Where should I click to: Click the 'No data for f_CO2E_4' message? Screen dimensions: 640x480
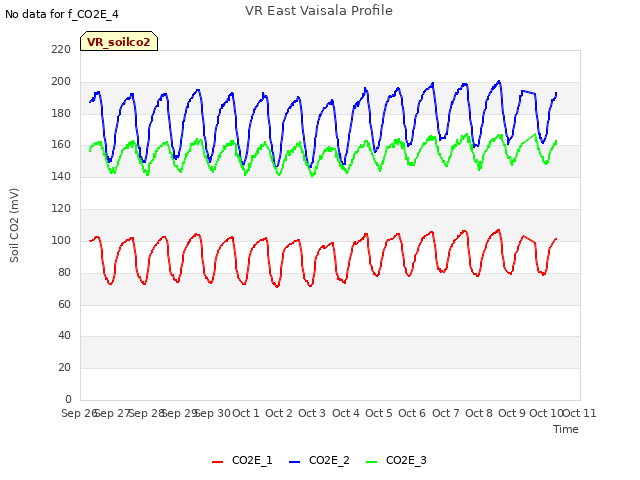[x=62, y=14]
